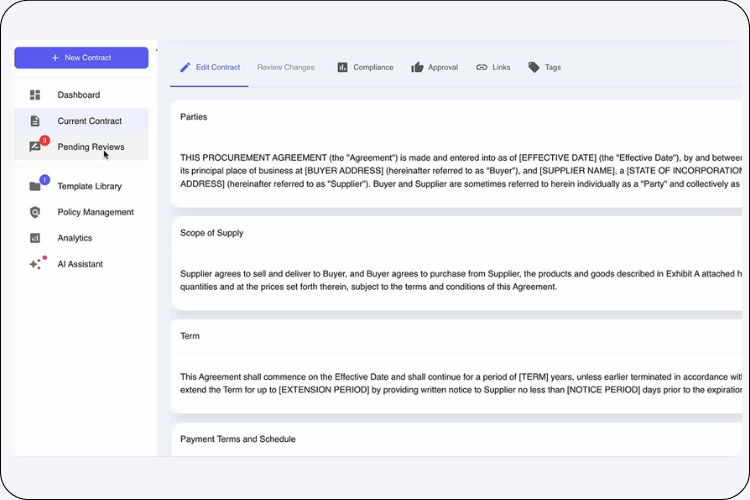Image resolution: width=750 pixels, height=500 pixels.
Task: Select the Policy Management shield icon
Action: coord(35,212)
